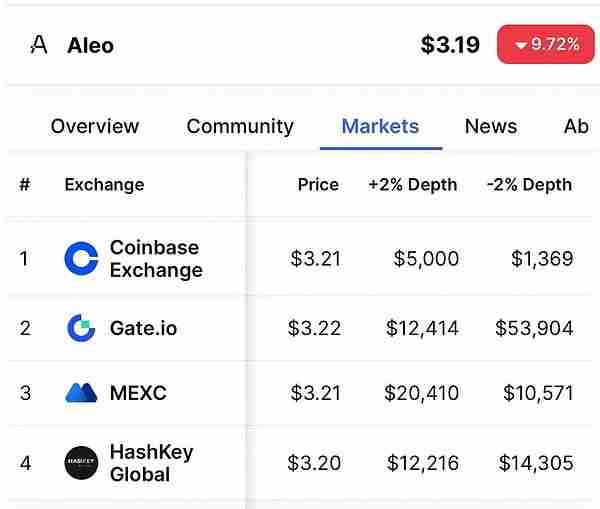Open the HashKey Global name link
The width and height of the screenshot is (600, 509).
[151, 462]
